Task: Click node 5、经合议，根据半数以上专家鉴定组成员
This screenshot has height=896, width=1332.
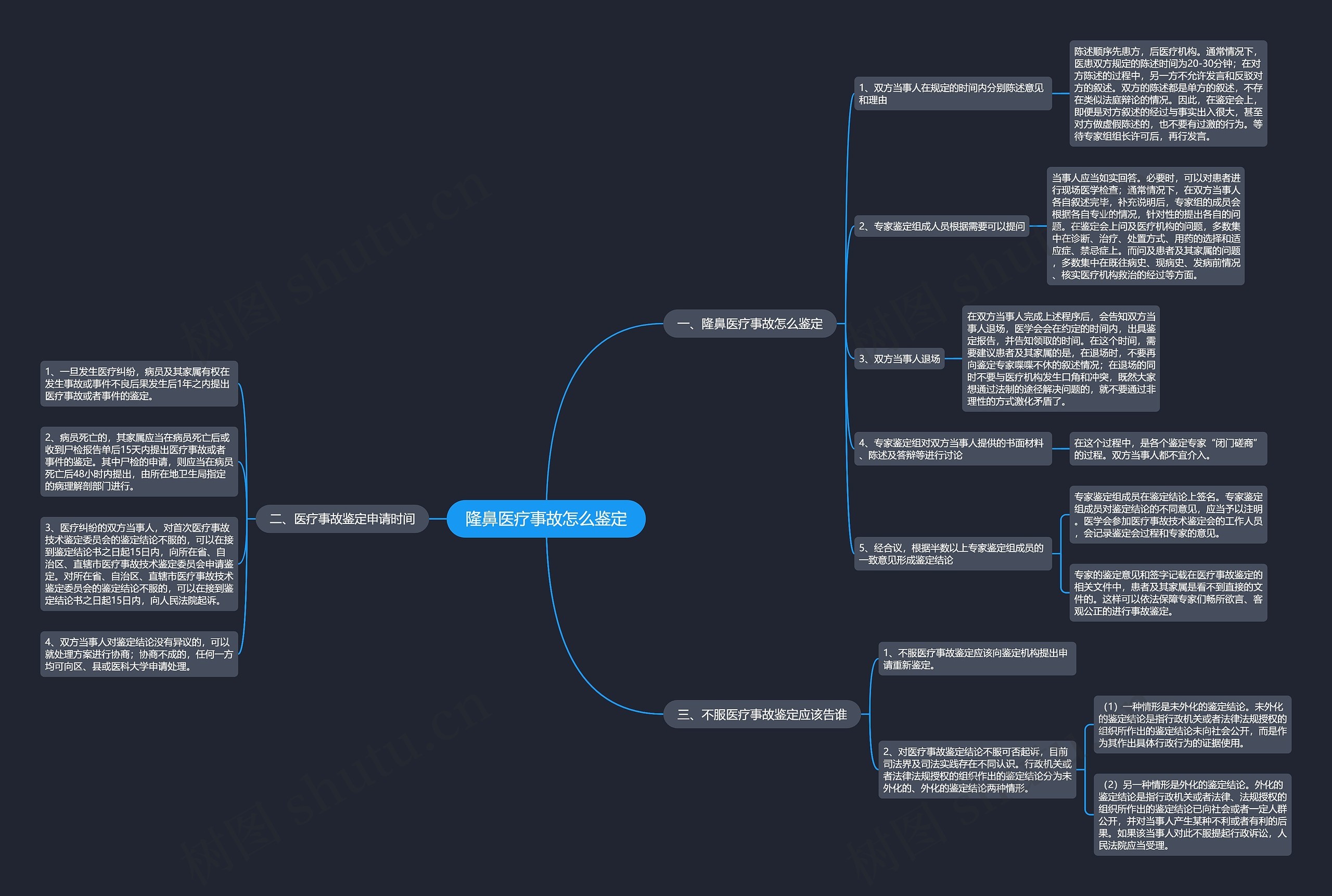Action: tap(953, 554)
